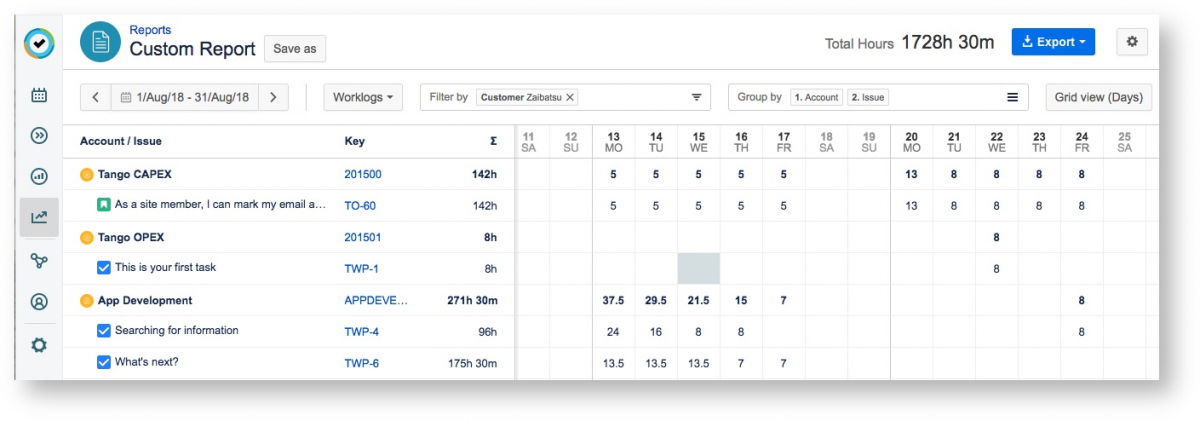Open the teams network sidebar icon
1200x421 pixels.
[x=39, y=260]
